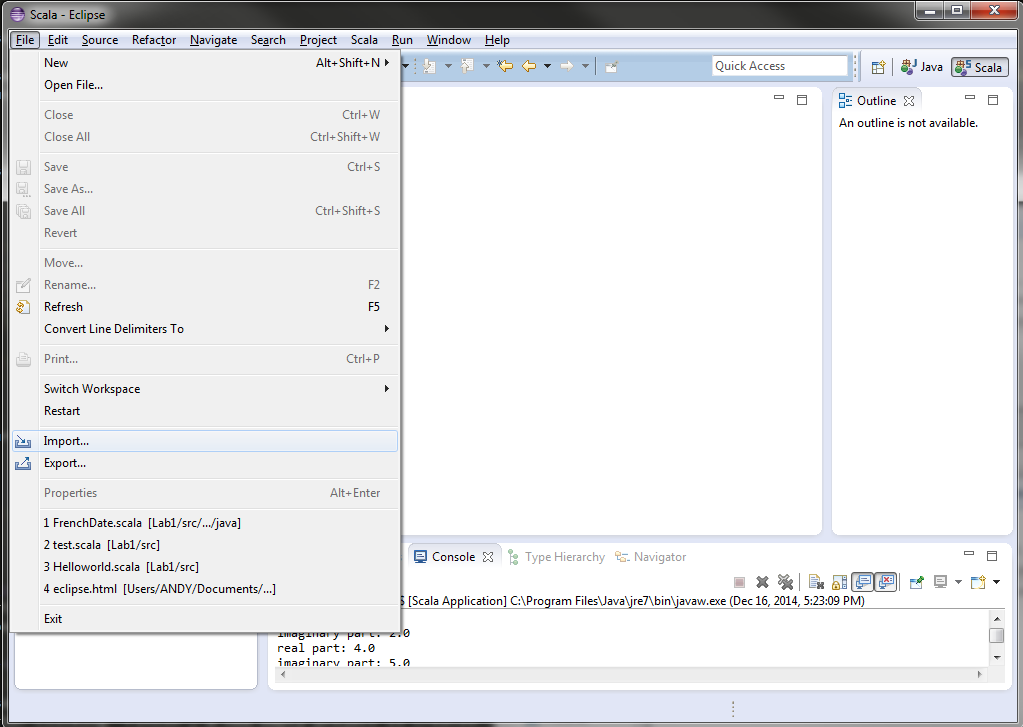Click the Back navigation arrow icon
This screenshot has height=727, width=1023.
pyautogui.click(x=529, y=66)
